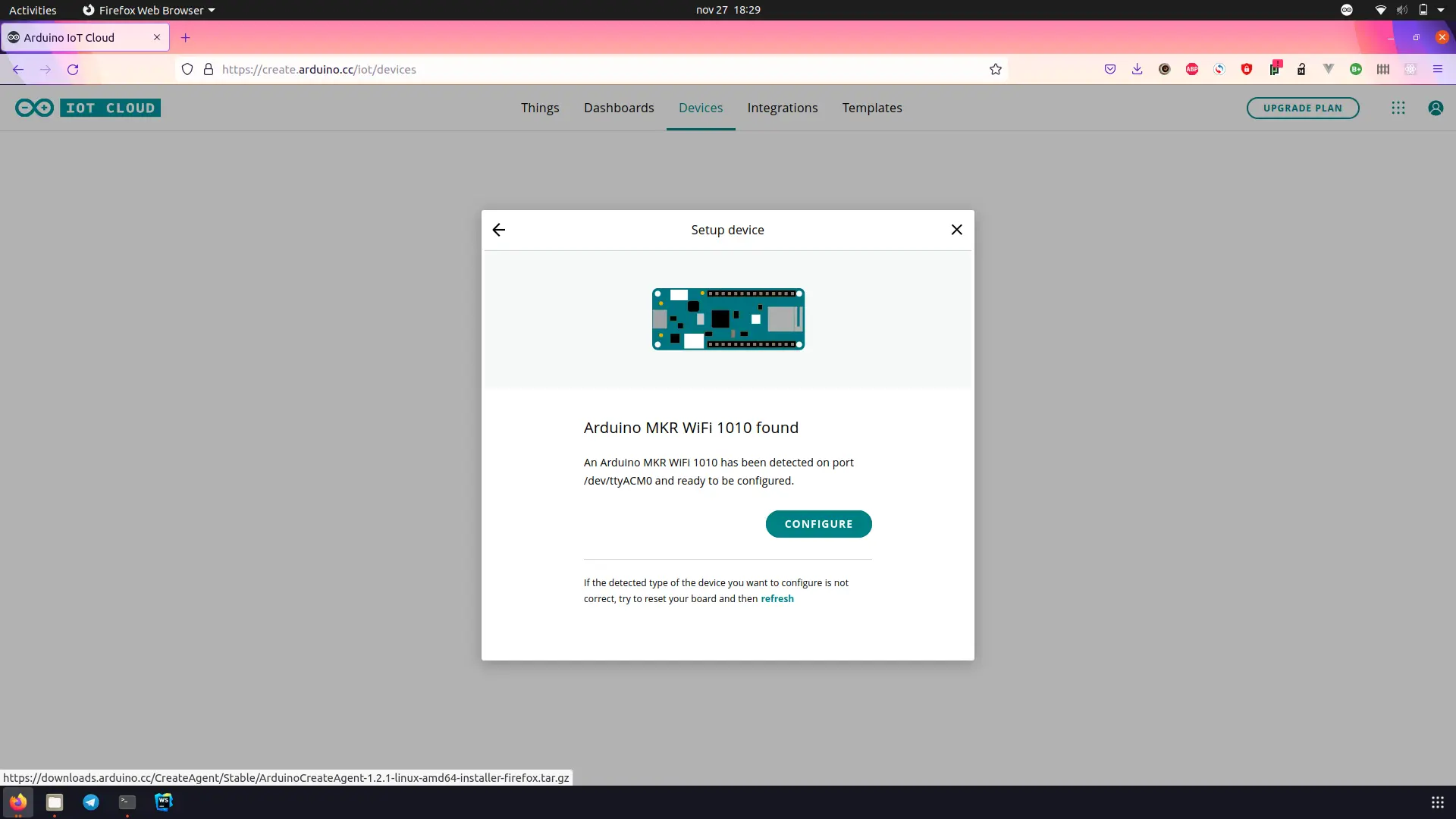Click the Firefox shield protection icon
The image size is (1456, 819).
(x=187, y=69)
